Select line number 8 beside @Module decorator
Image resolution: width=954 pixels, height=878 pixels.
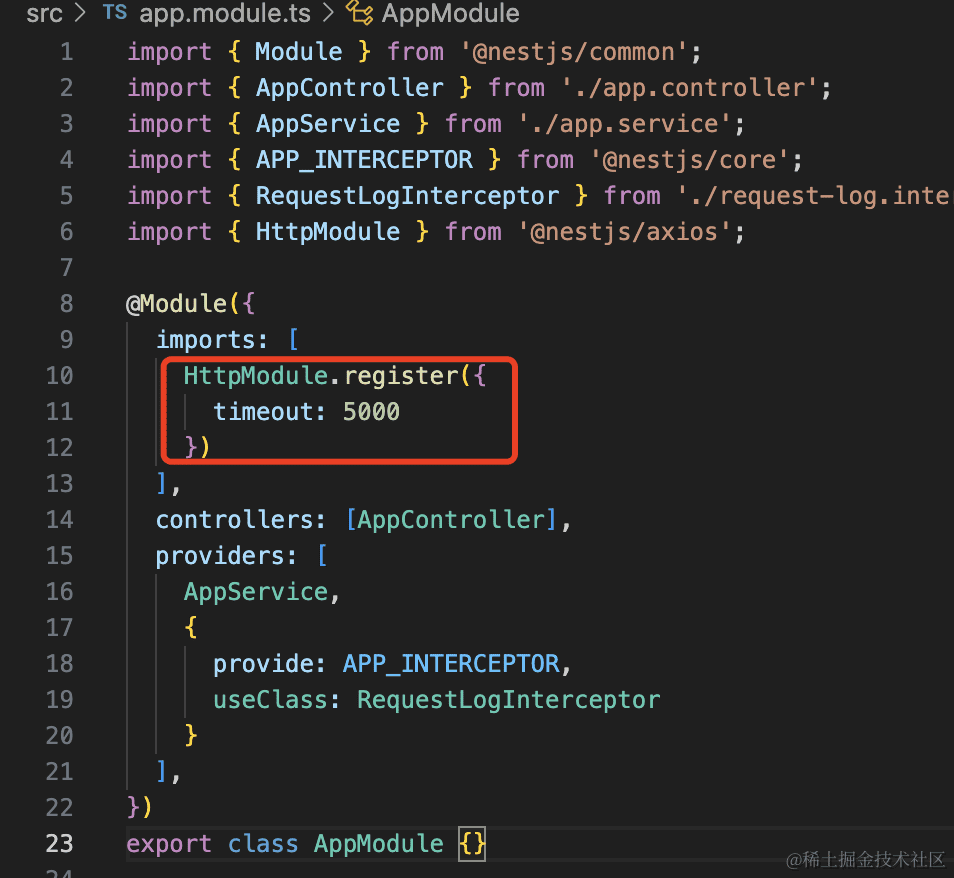[x=66, y=303]
